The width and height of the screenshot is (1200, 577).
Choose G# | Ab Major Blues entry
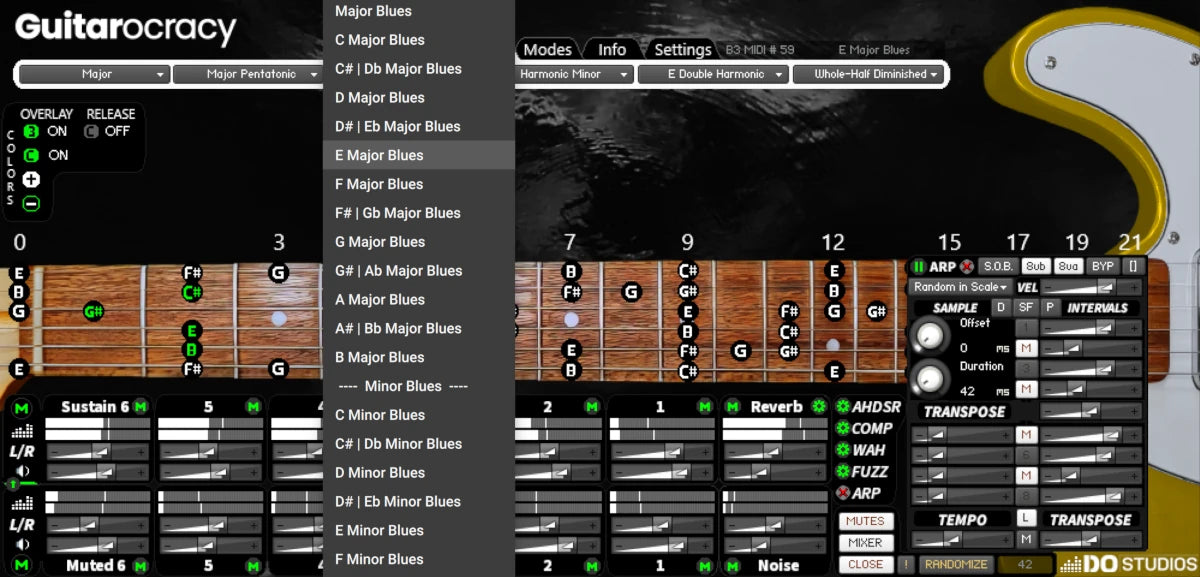419,271
